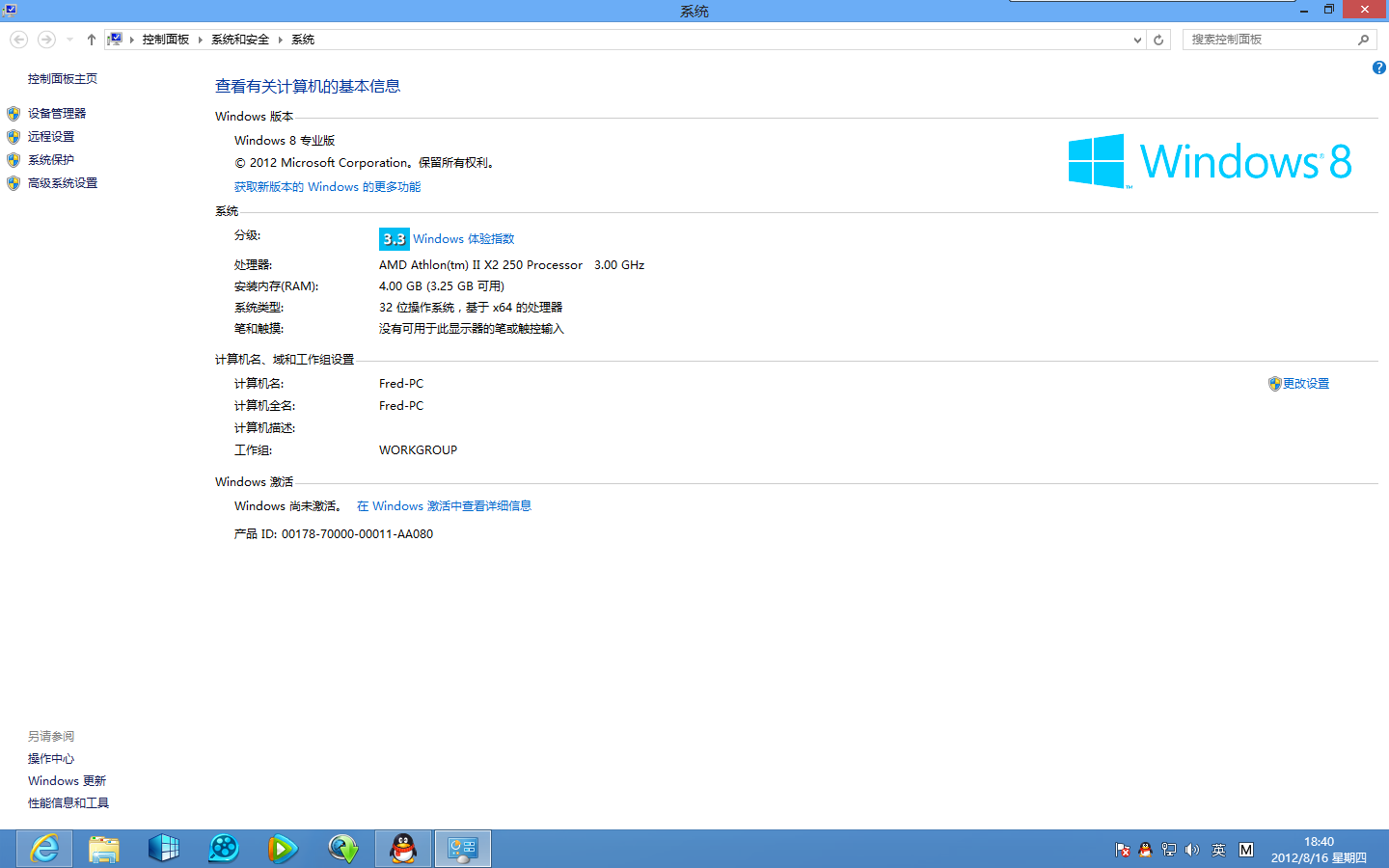The image size is (1389, 868).
Task: Select 系统和安全 in the breadcrumb
Action: (x=240, y=40)
